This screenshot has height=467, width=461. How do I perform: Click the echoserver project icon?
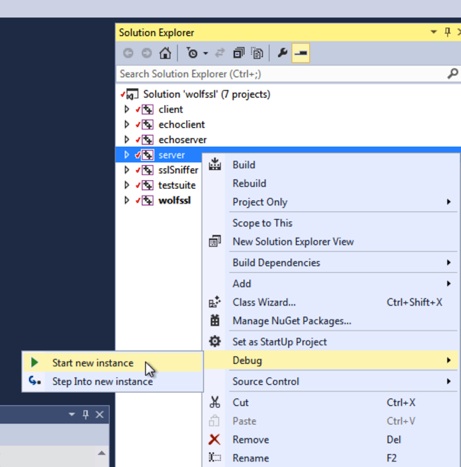click(147, 139)
